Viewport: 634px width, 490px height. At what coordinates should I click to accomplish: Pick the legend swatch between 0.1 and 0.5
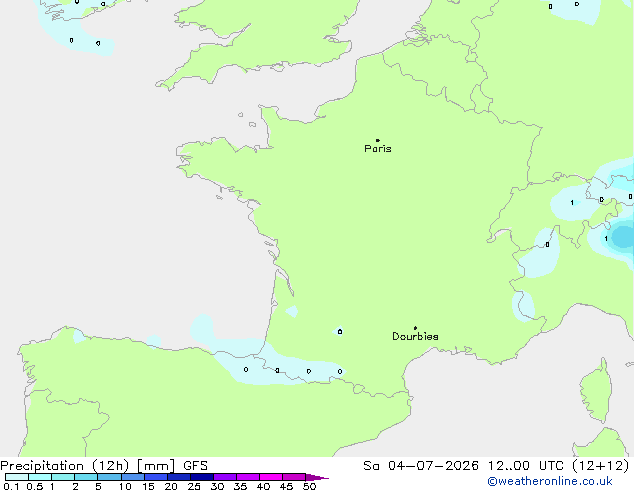[17, 477]
